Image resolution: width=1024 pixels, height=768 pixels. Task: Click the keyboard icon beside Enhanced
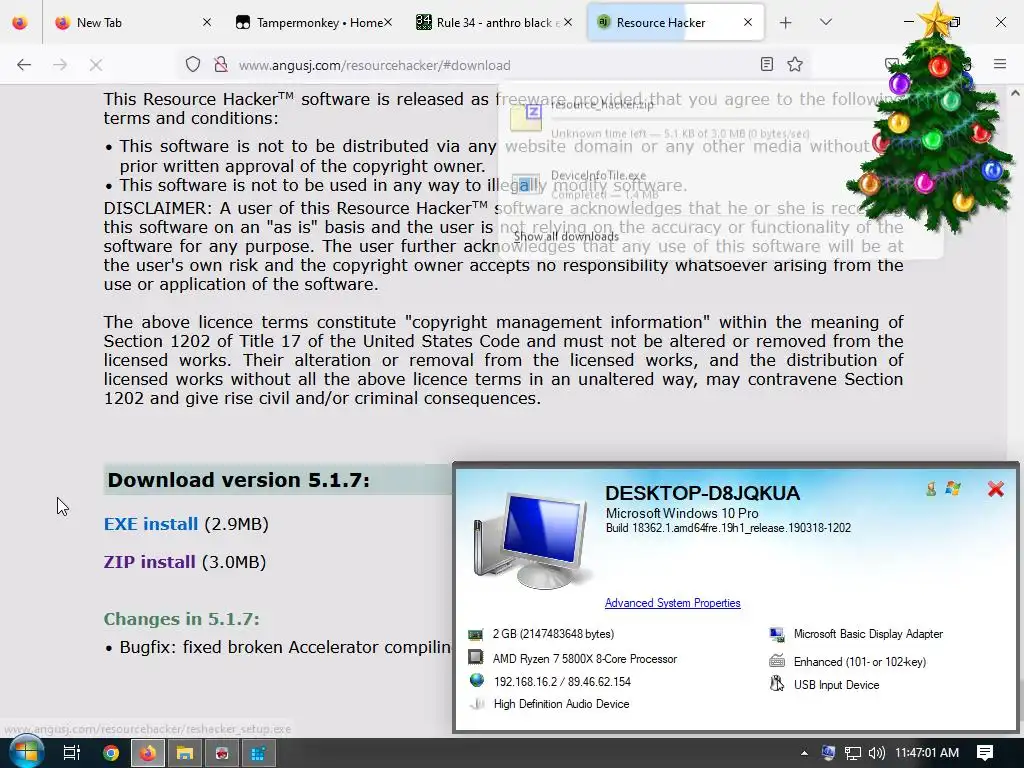click(x=776, y=661)
